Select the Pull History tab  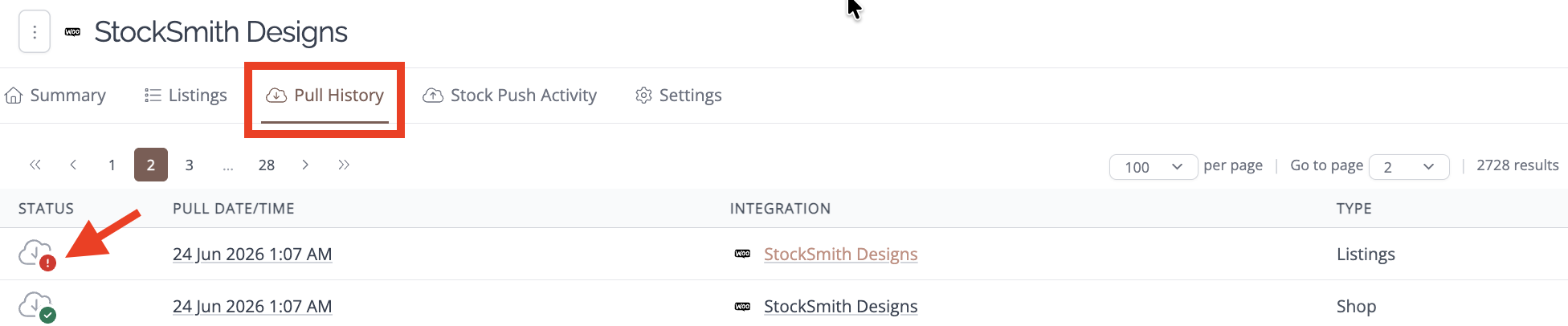(325, 96)
